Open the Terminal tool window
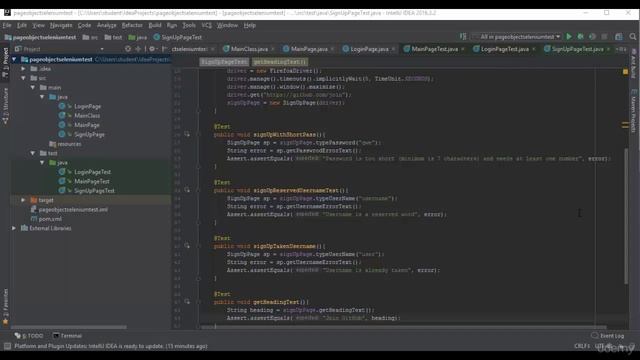This screenshot has width=640, height=360. click(67, 336)
